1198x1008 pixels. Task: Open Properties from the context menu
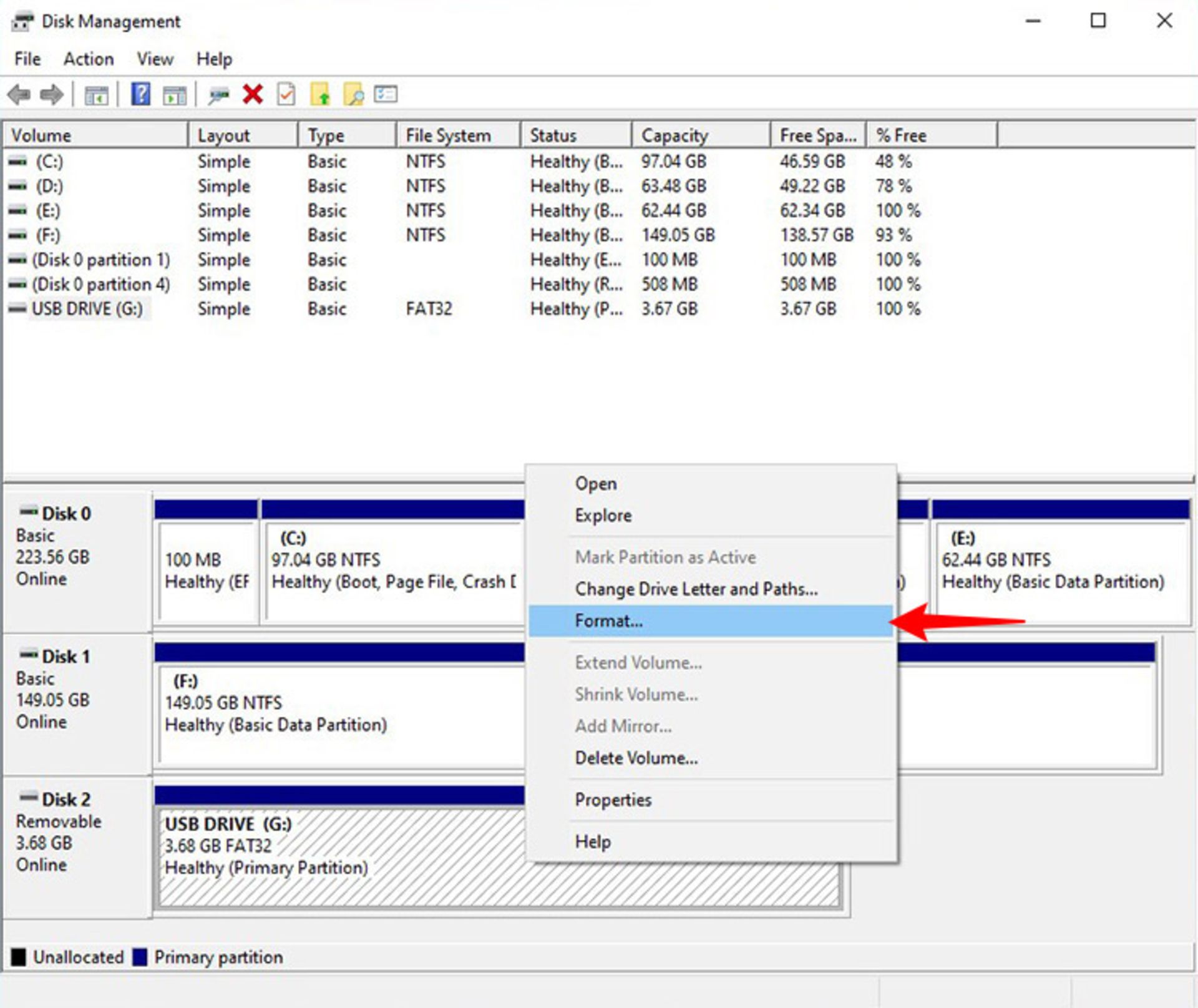[613, 800]
